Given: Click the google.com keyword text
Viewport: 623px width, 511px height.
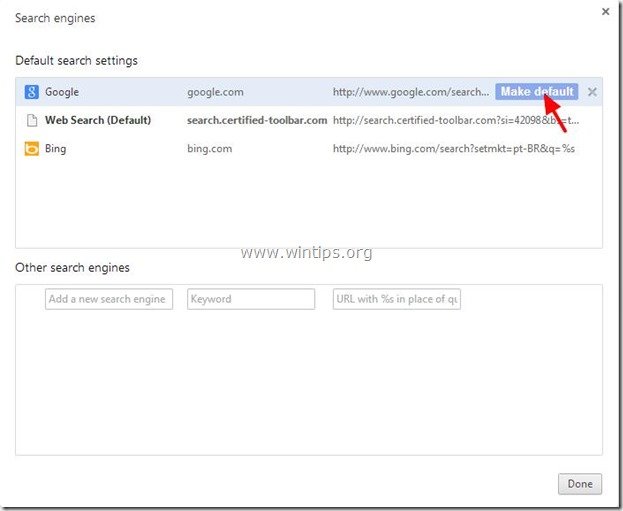Looking at the screenshot, I should 215,92.
